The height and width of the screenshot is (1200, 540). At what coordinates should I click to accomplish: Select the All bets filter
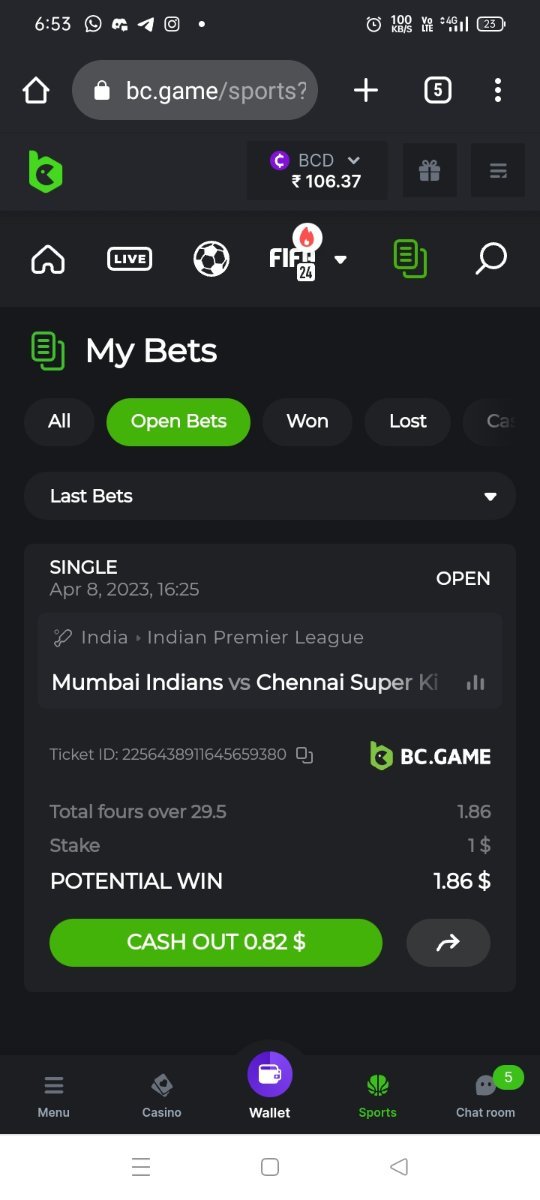tap(59, 421)
